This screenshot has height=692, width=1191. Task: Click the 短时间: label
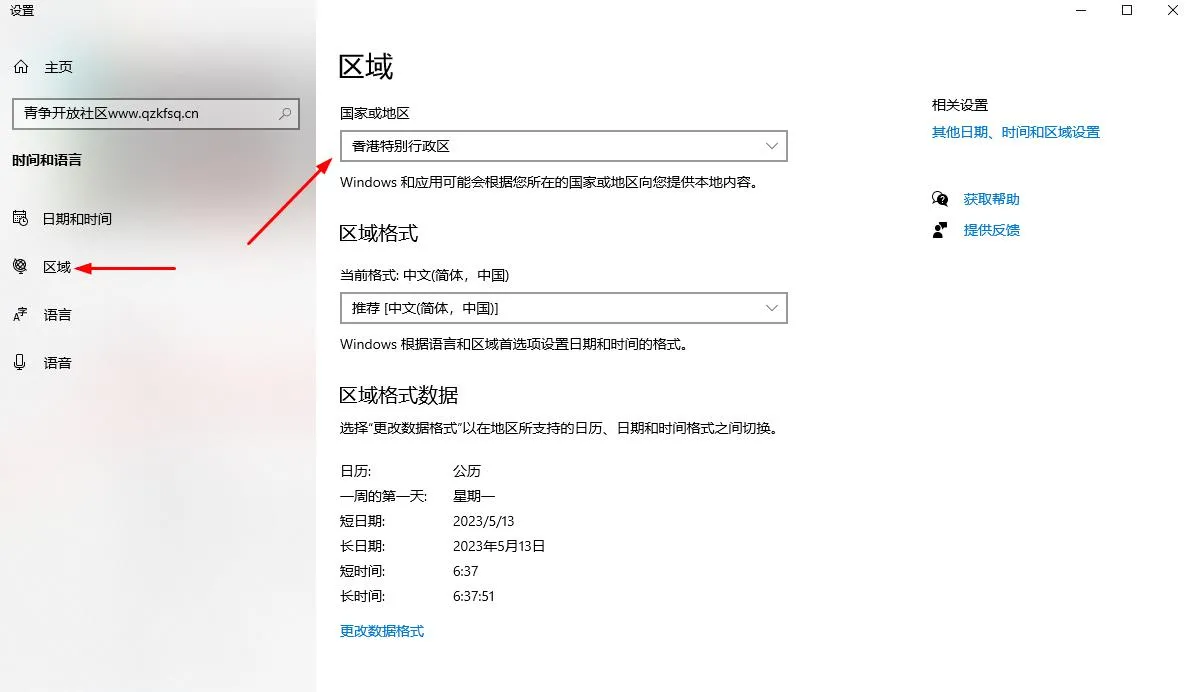click(362, 571)
